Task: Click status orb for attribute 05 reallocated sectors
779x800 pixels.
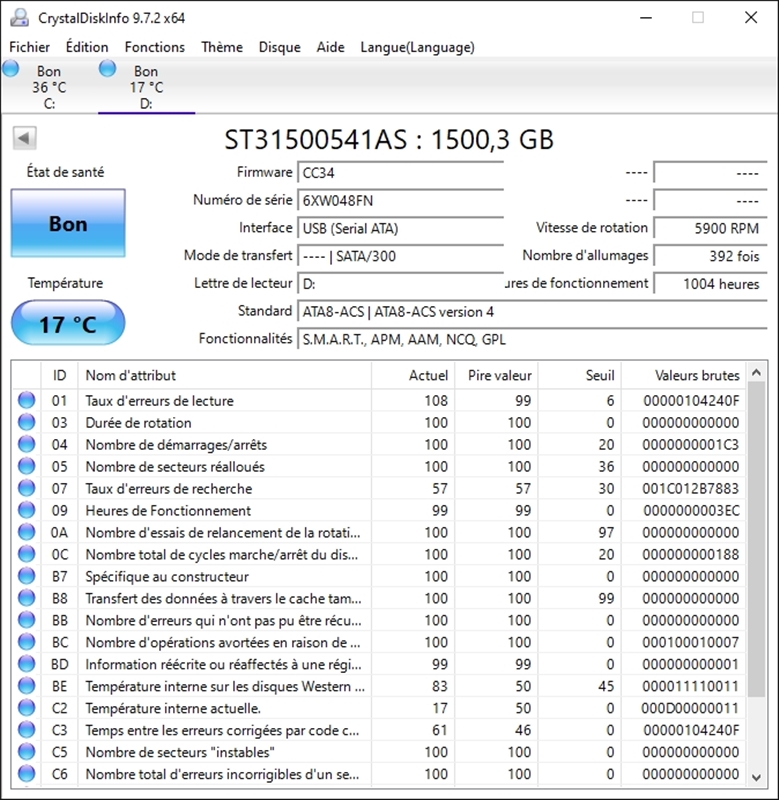Action: tap(26, 467)
